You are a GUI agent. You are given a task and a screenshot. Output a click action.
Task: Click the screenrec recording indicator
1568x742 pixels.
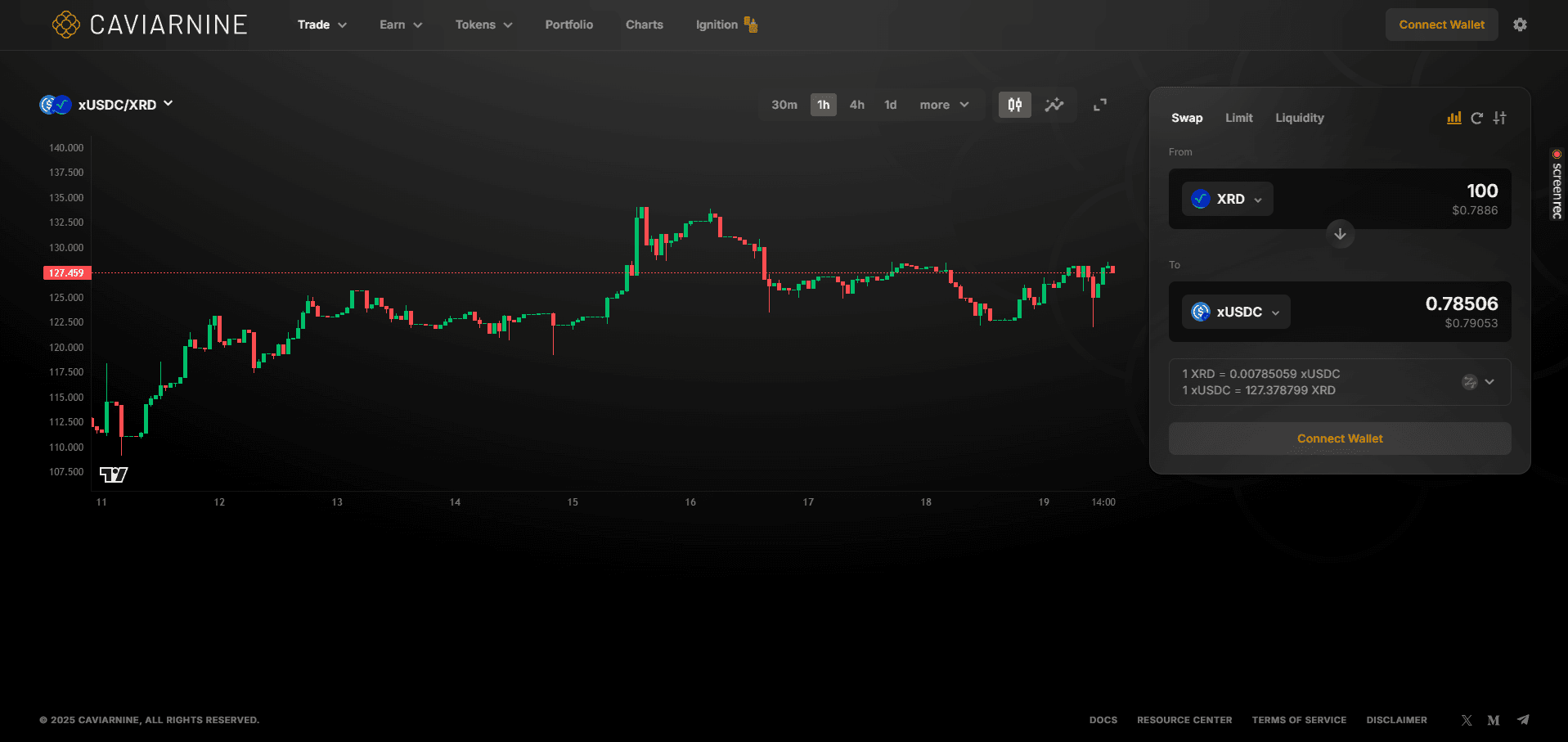(1557, 184)
